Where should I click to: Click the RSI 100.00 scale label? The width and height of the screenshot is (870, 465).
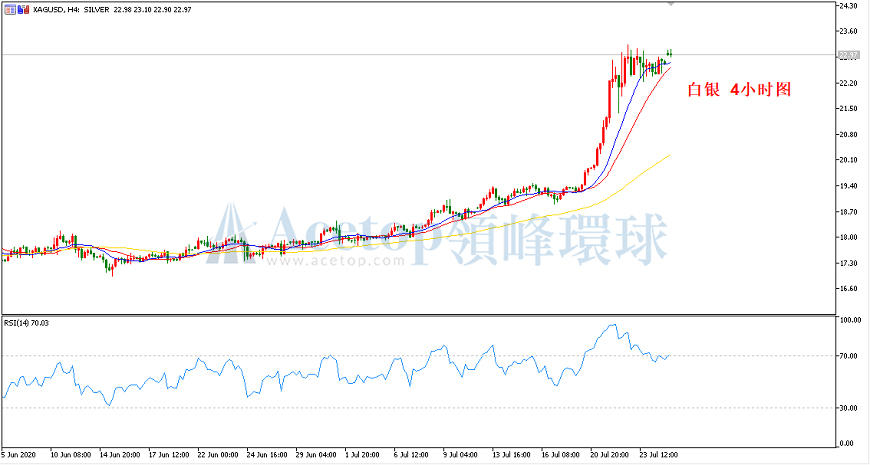[851, 320]
